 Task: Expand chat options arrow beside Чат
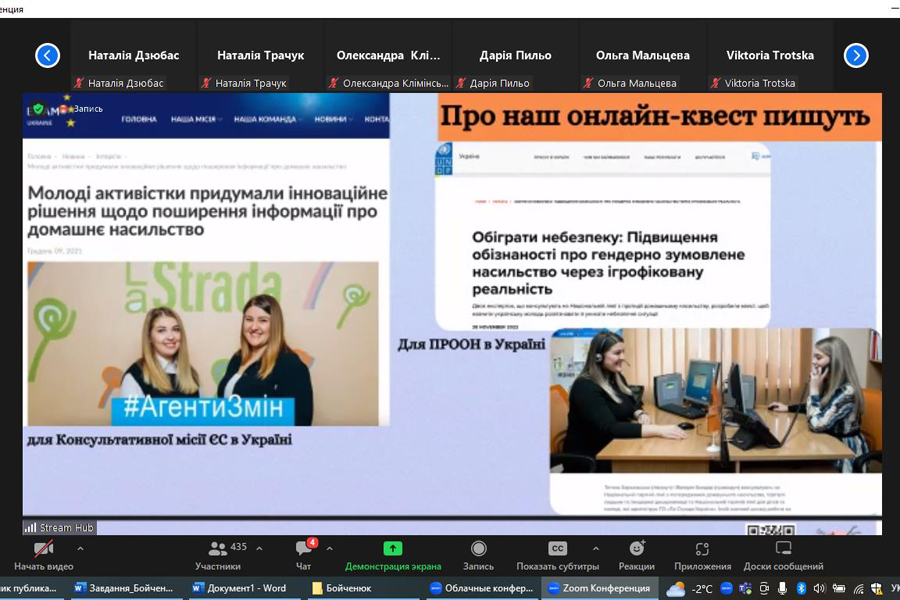329,549
